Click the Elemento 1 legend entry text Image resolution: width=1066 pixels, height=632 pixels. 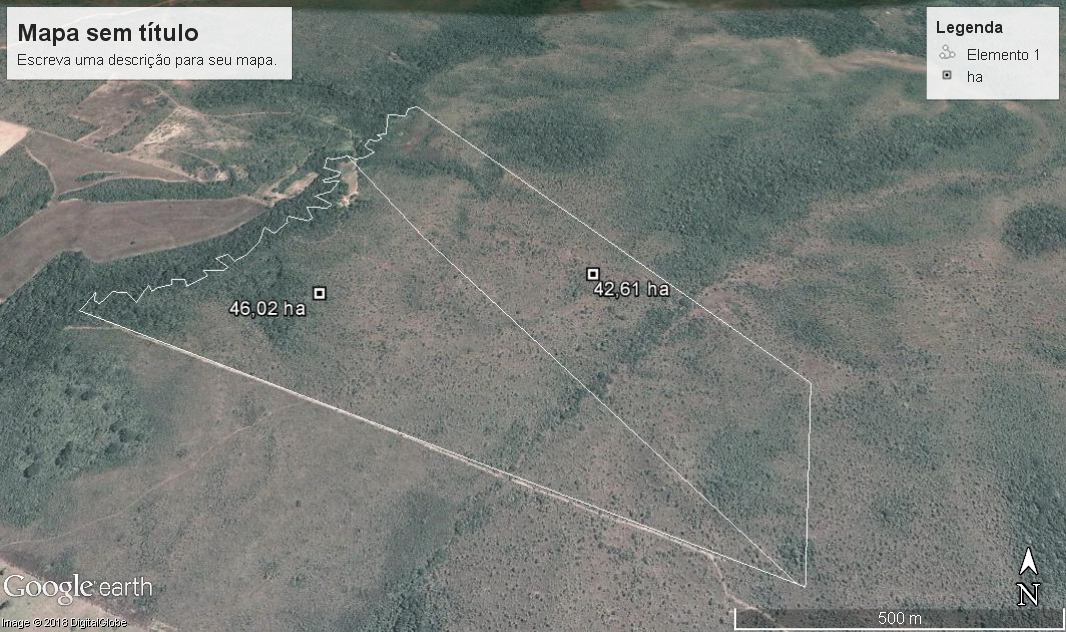tap(1003, 54)
